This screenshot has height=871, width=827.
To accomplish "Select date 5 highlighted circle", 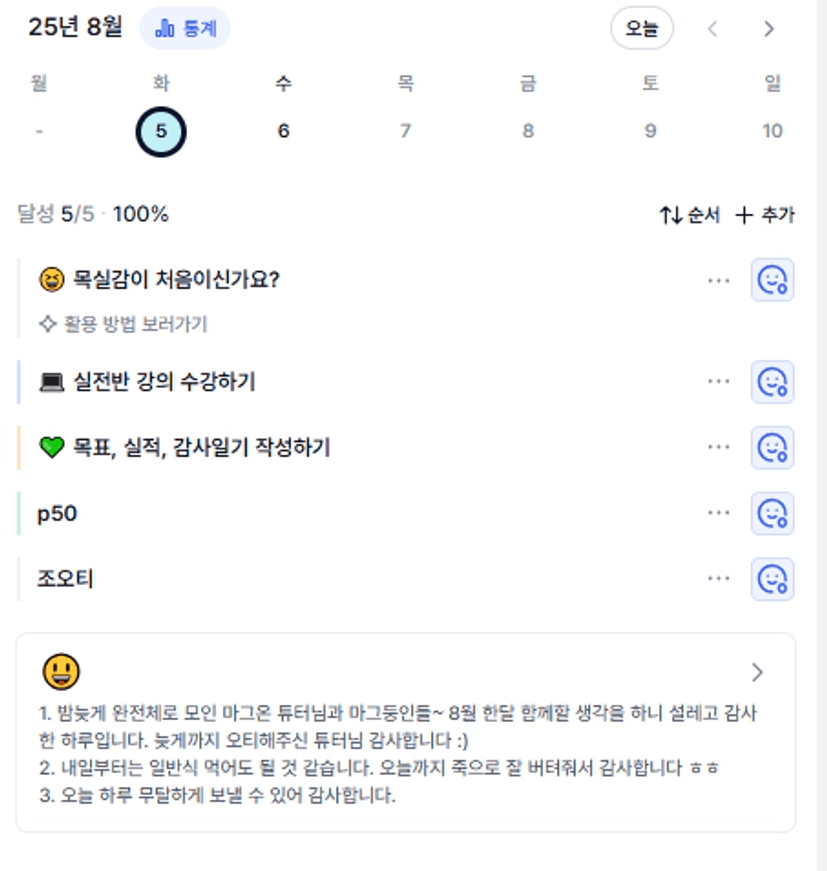I will pos(161,132).
